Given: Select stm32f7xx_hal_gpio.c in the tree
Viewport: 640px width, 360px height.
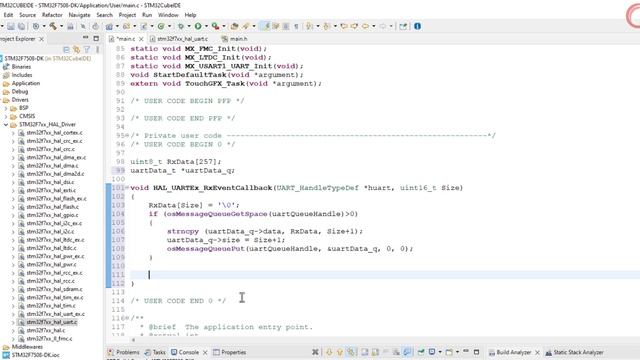Looking at the screenshot, I should [x=52, y=215].
